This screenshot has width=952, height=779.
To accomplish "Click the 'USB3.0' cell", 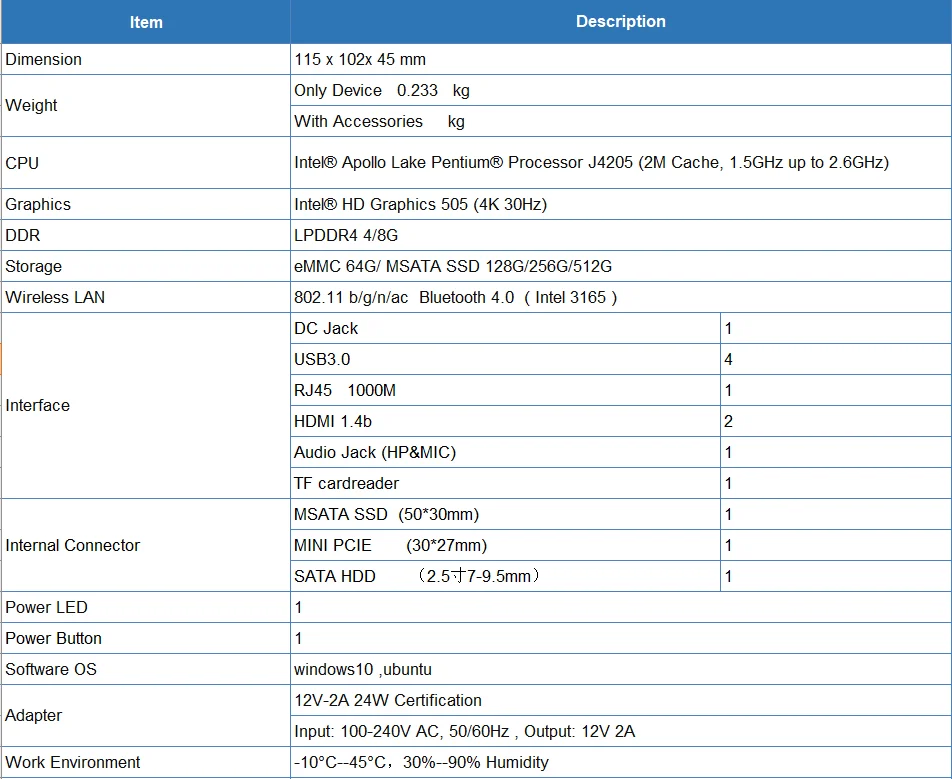I will coord(505,359).
